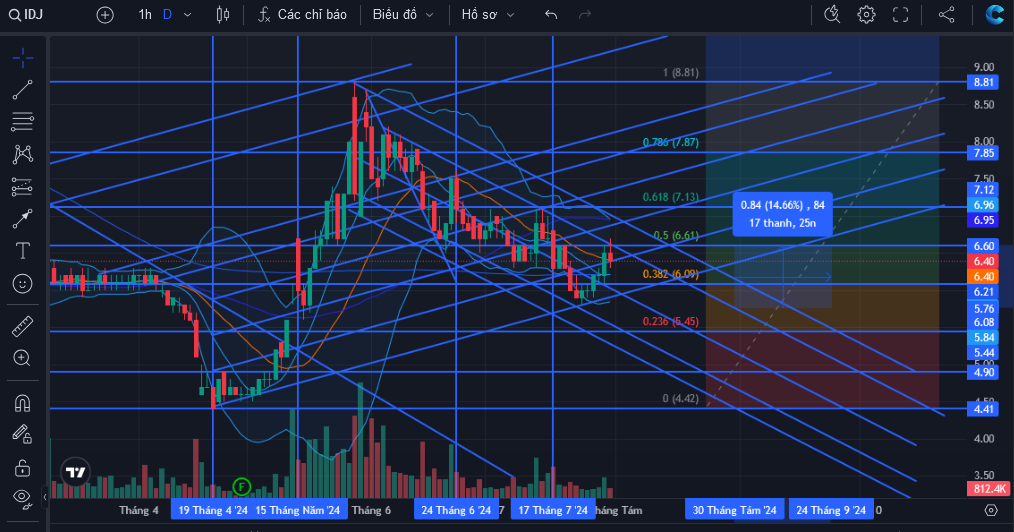The height and width of the screenshot is (532, 1014).
Task: Select the XABCD pattern tool
Action: coord(23,154)
